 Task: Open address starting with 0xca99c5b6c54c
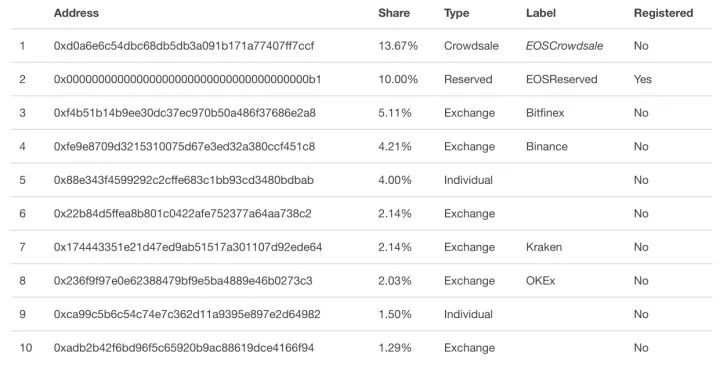pyautogui.click(x=187, y=314)
